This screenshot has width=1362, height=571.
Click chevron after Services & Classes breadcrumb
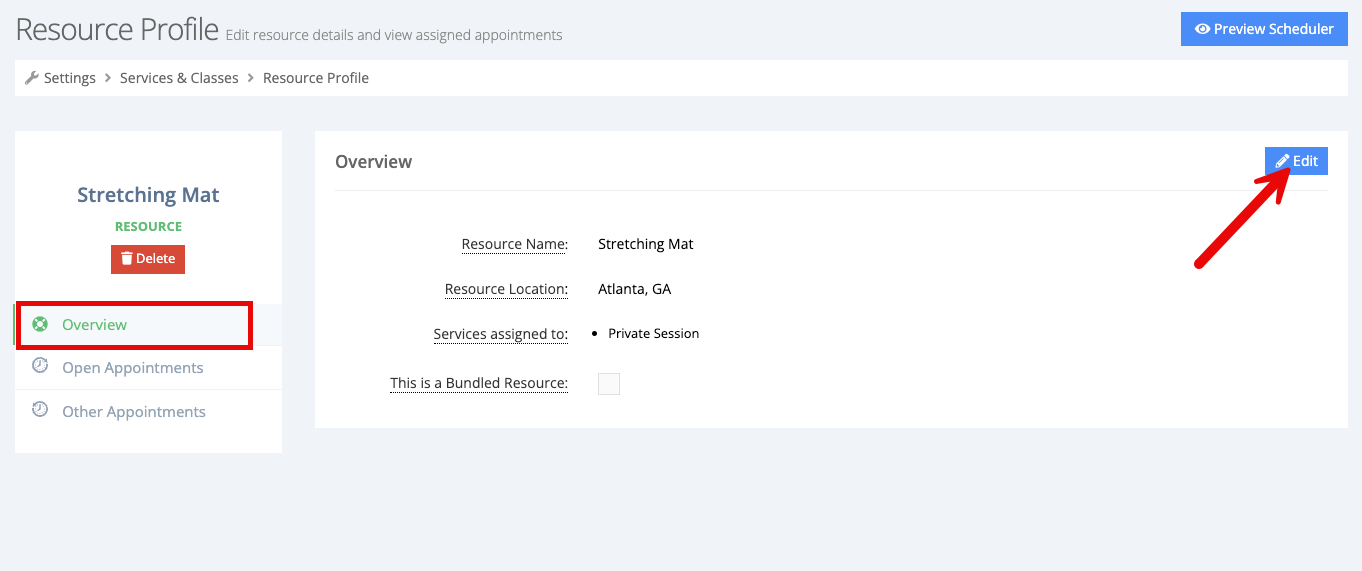tap(251, 78)
